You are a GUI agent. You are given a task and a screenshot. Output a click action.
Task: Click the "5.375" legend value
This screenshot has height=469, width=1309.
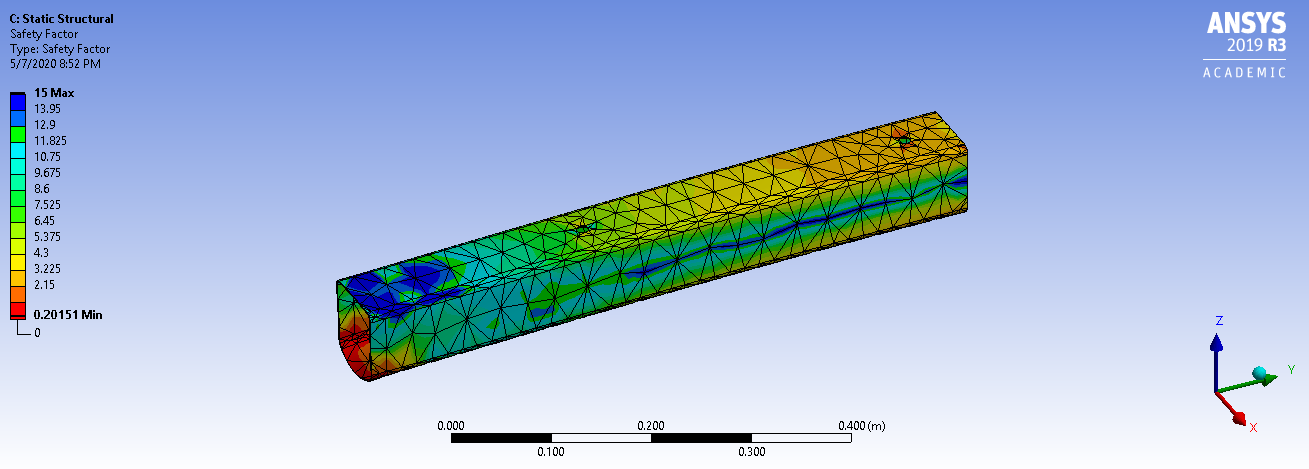pyautogui.click(x=48, y=236)
